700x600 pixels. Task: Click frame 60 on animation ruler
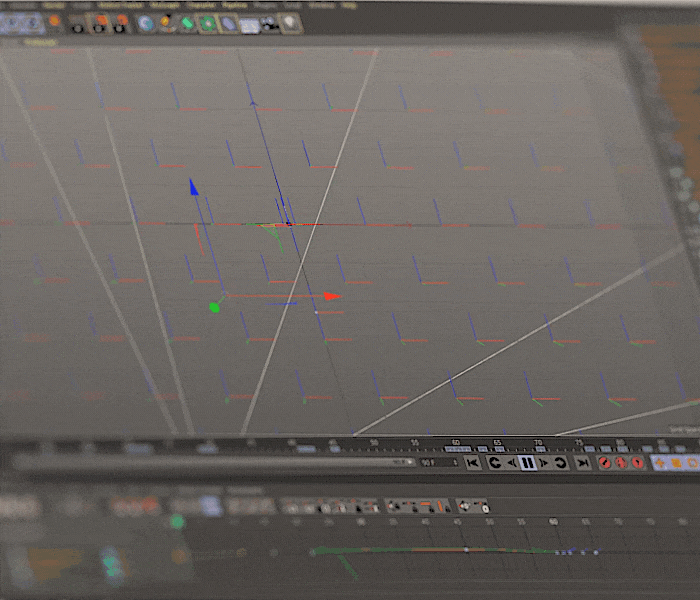coord(455,442)
